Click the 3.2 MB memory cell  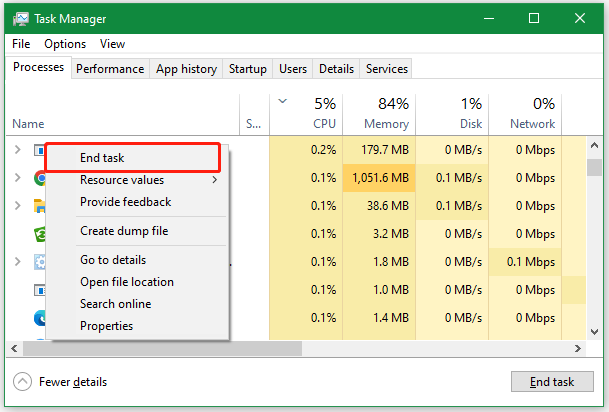(x=379, y=234)
